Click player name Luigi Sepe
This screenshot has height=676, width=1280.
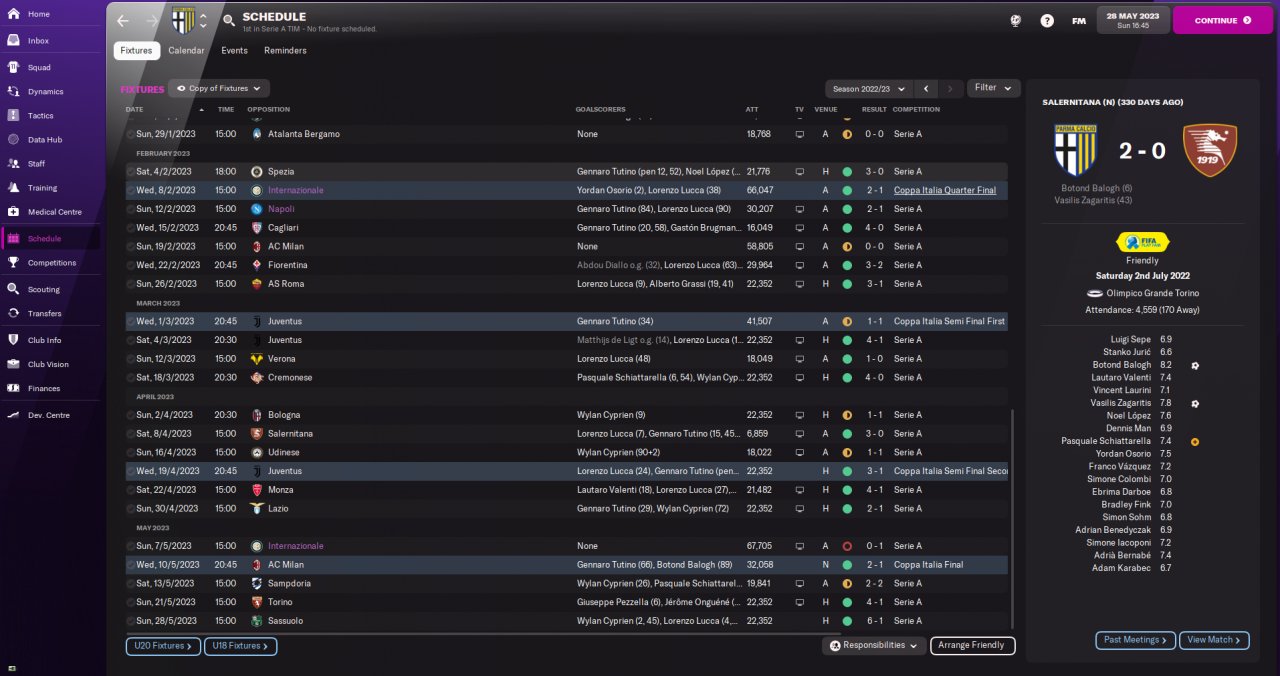click(1130, 340)
